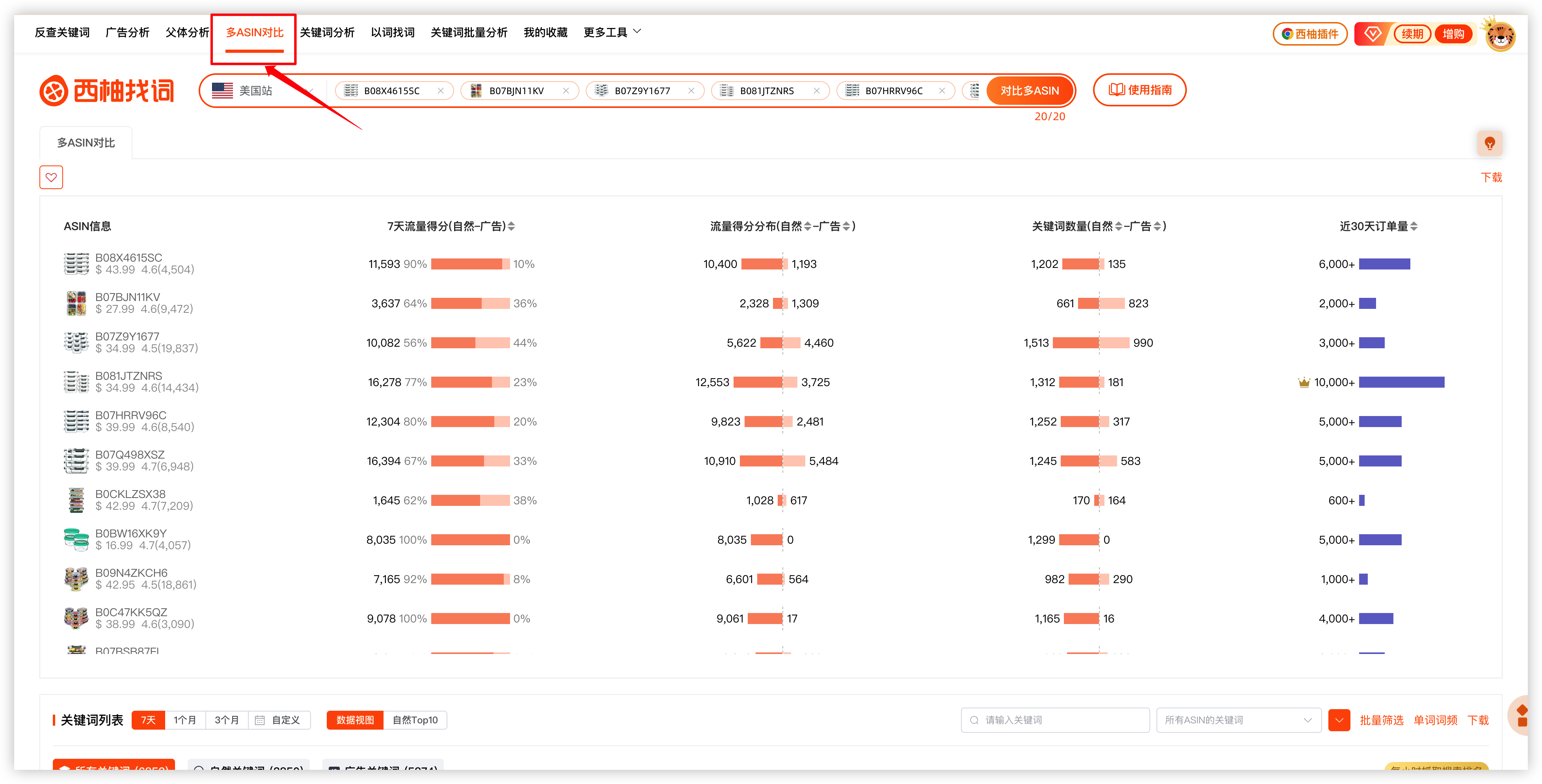Sort by 近30天订单量 column arrows
This screenshot has height=784, width=1542.
[x=1413, y=226]
